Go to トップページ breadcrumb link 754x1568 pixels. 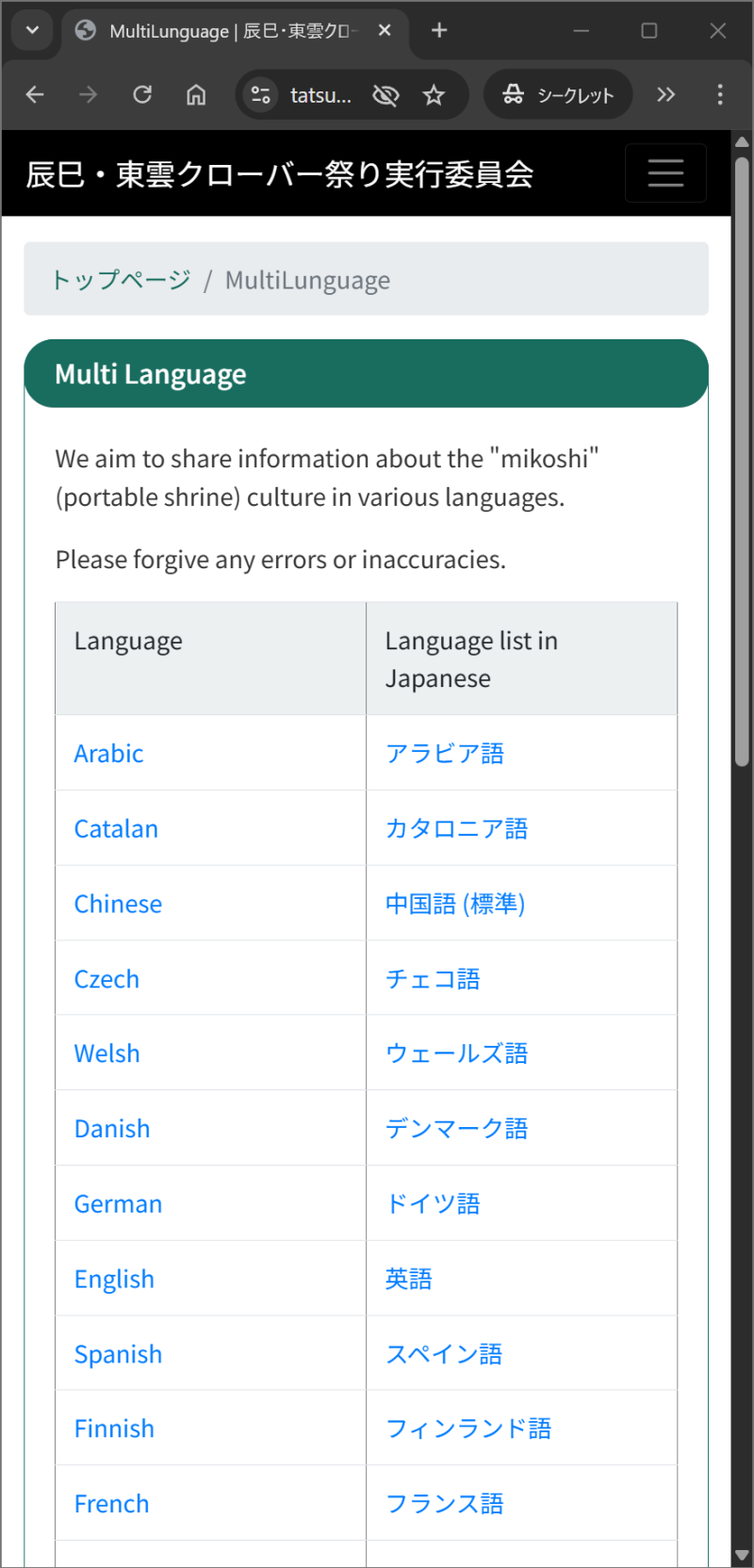(121, 280)
